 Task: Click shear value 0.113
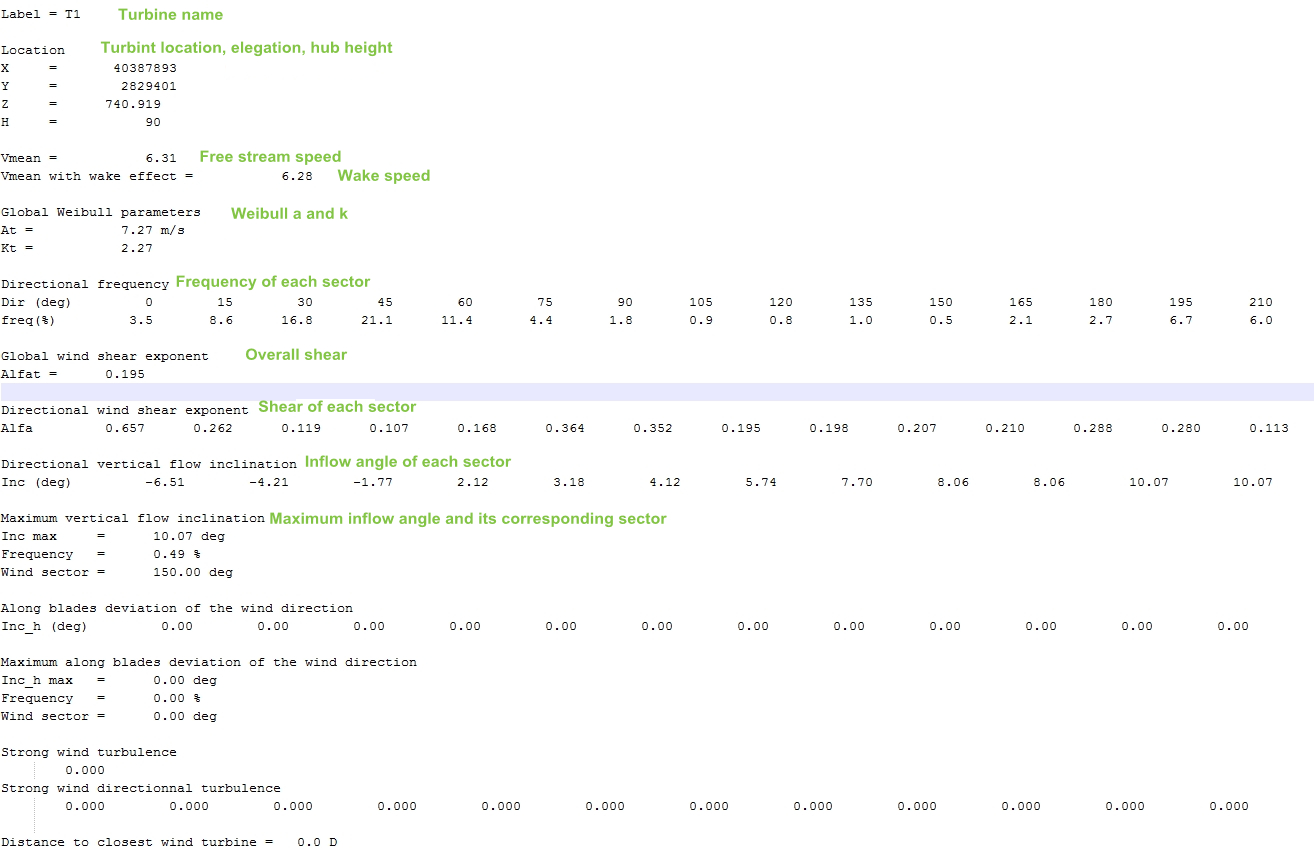(1269, 428)
